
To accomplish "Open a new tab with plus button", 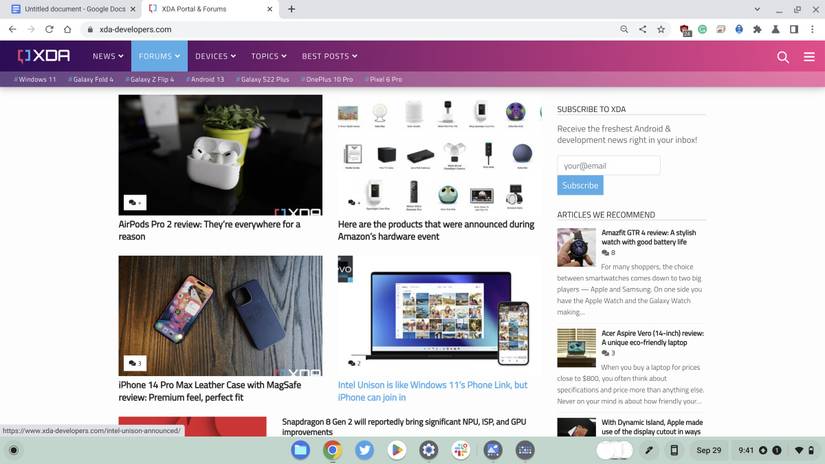I will click(291, 9).
